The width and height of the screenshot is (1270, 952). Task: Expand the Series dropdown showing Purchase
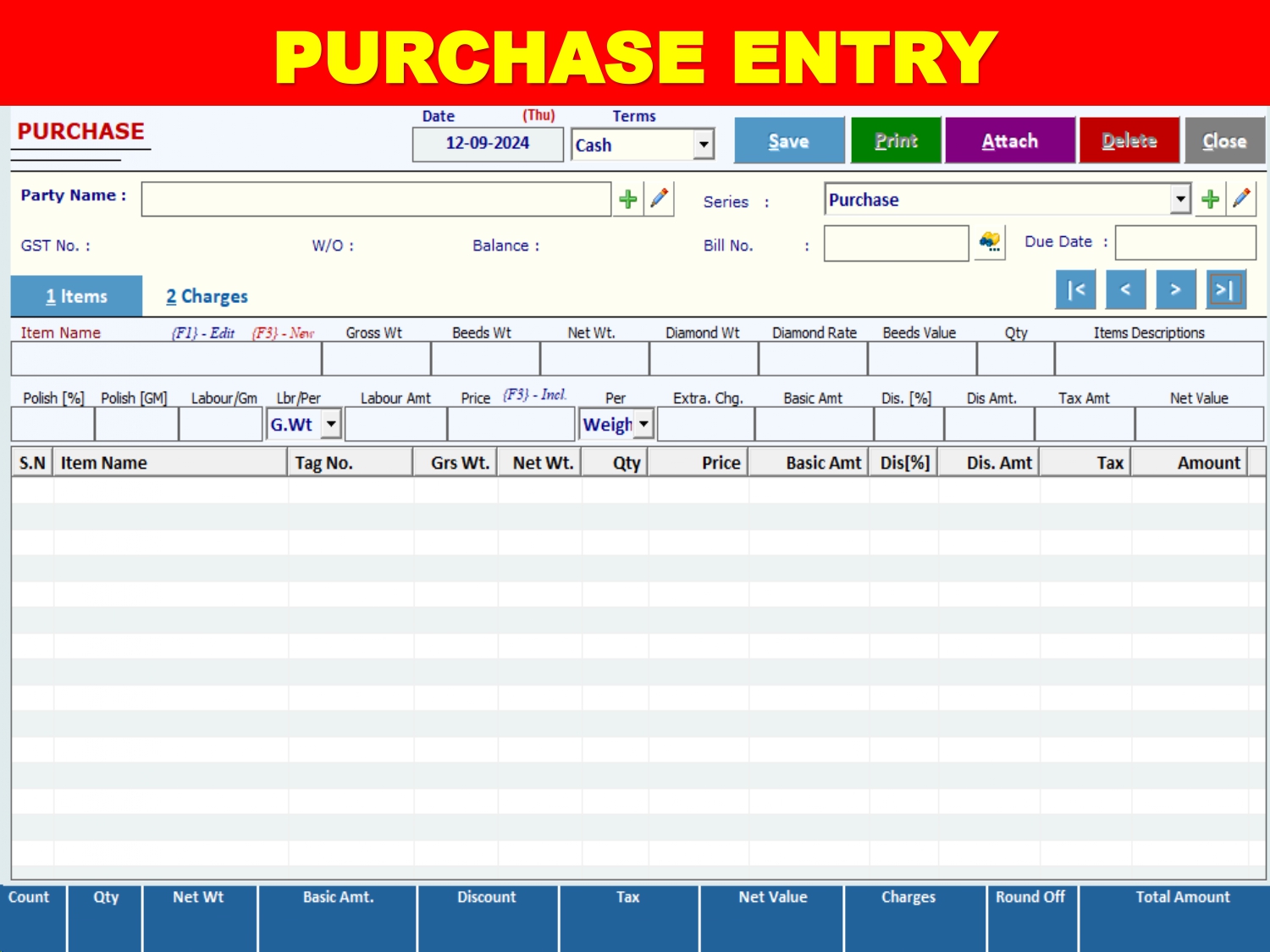(1180, 200)
